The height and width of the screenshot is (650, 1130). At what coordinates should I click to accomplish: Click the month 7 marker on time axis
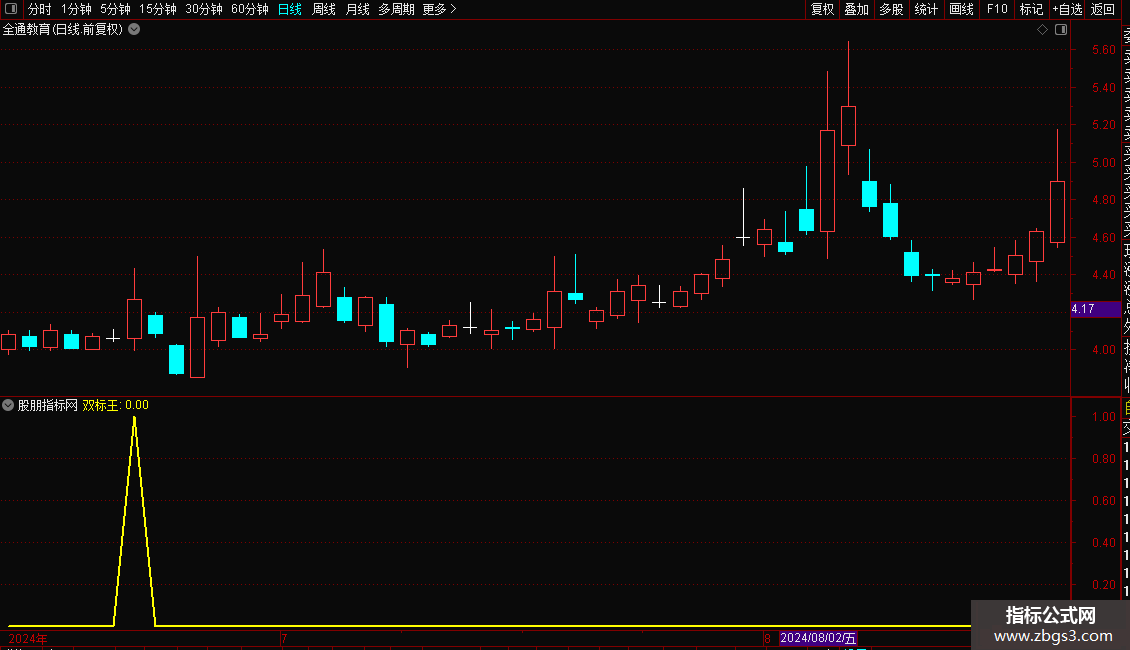(284, 638)
